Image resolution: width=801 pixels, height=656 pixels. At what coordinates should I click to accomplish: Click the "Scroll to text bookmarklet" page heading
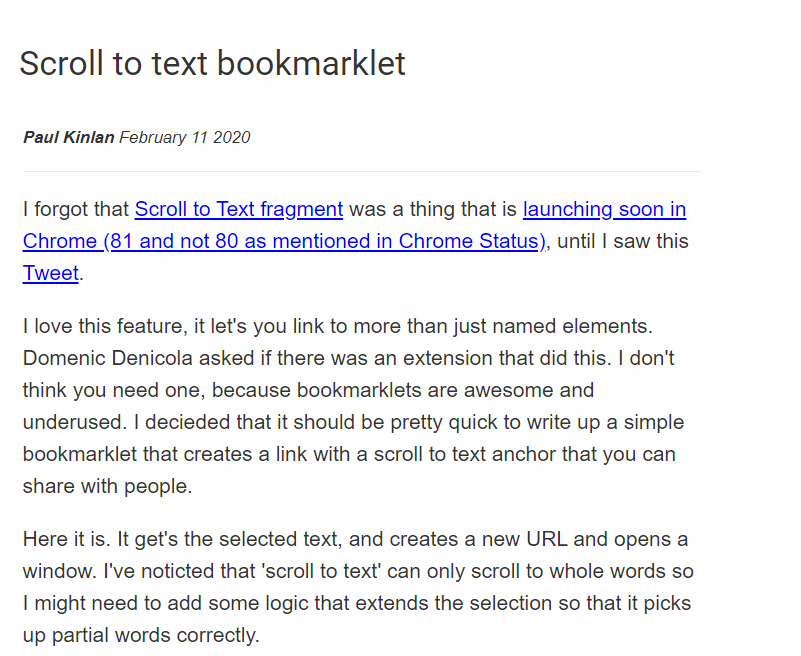(212, 64)
